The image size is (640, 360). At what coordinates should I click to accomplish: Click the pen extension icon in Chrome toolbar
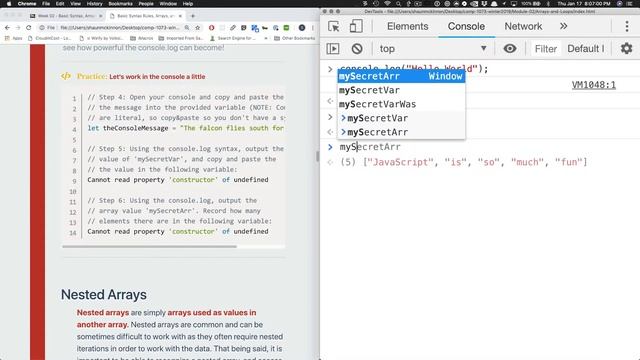233,28
